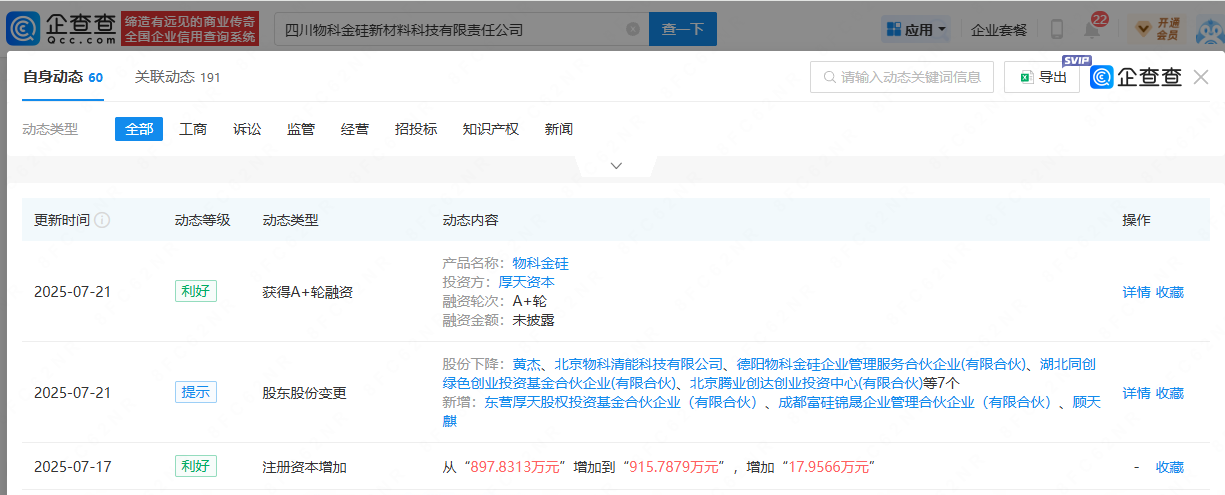This screenshot has height=495, width=1225.
Task: Click the 注册资本增加 type cell
Action: click(304, 467)
